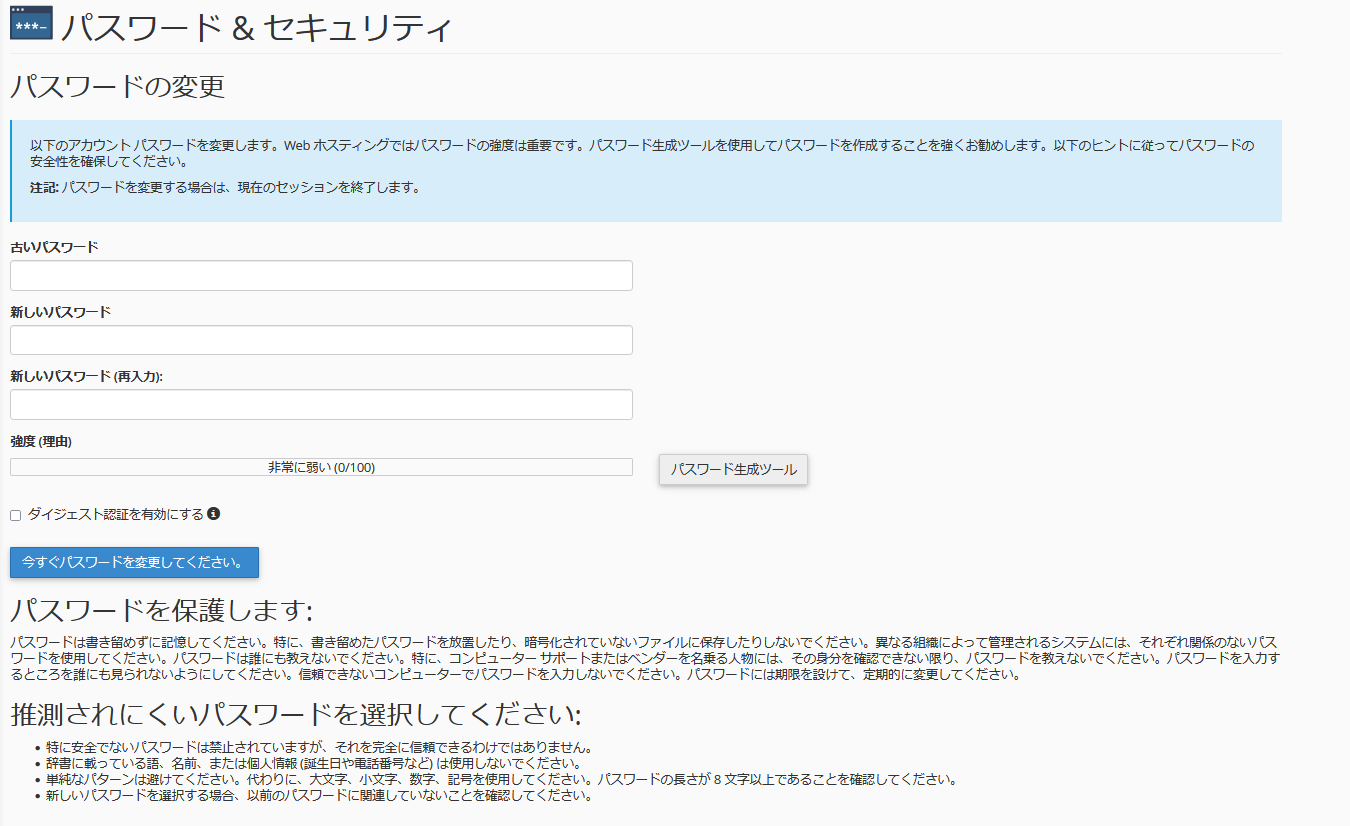This screenshot has height=826, width=1350.
Task: Click the password strength meter bar
Action: tap(321, 467)
